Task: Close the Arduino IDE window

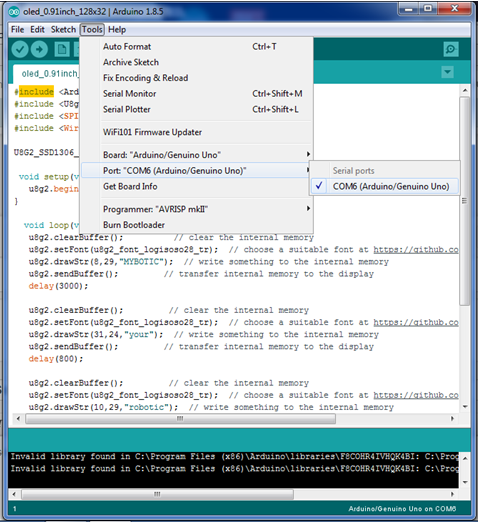Action: (455, 9)
